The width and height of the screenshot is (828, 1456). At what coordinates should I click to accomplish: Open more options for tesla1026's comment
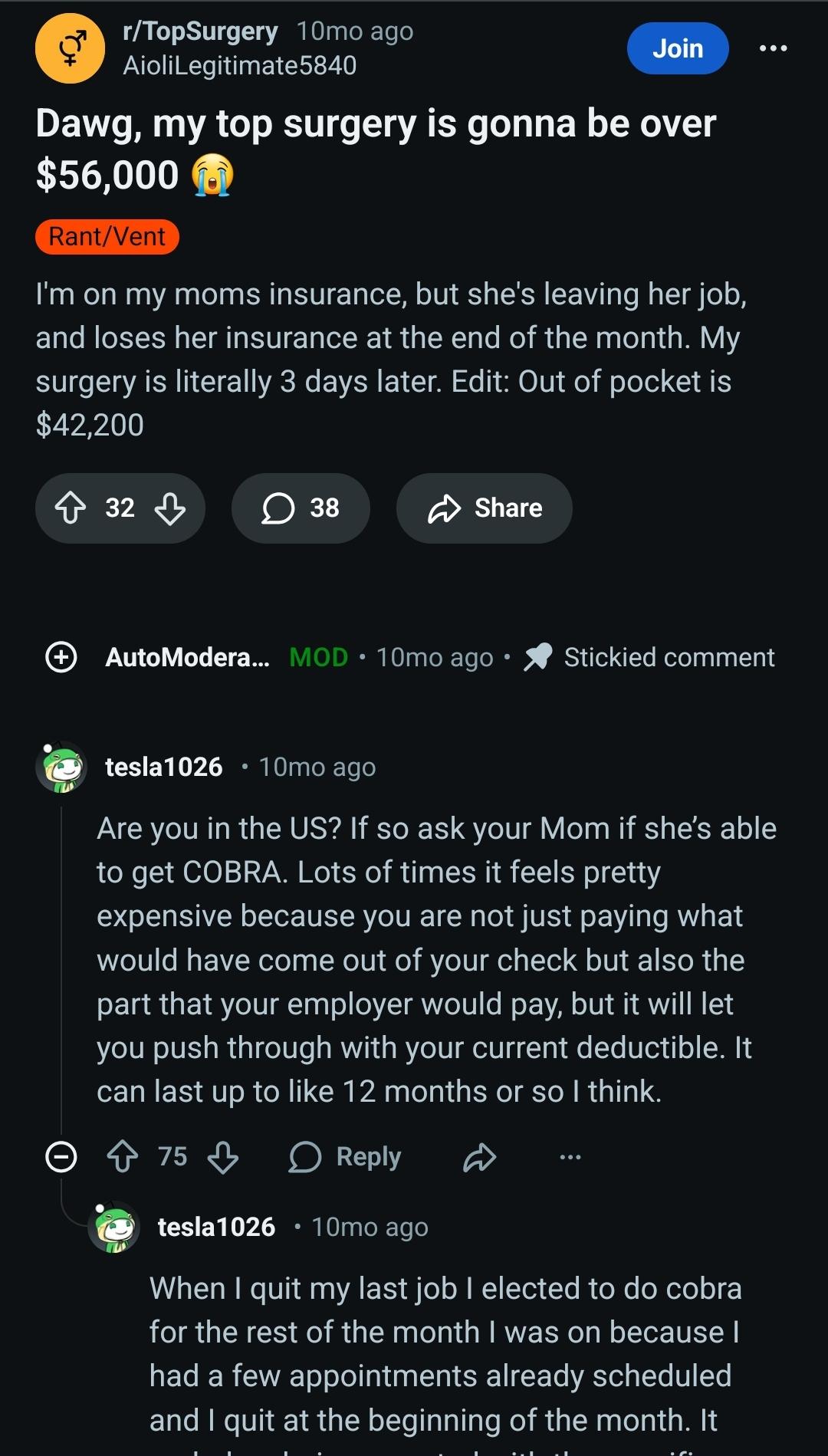[x=570, y=1156]
